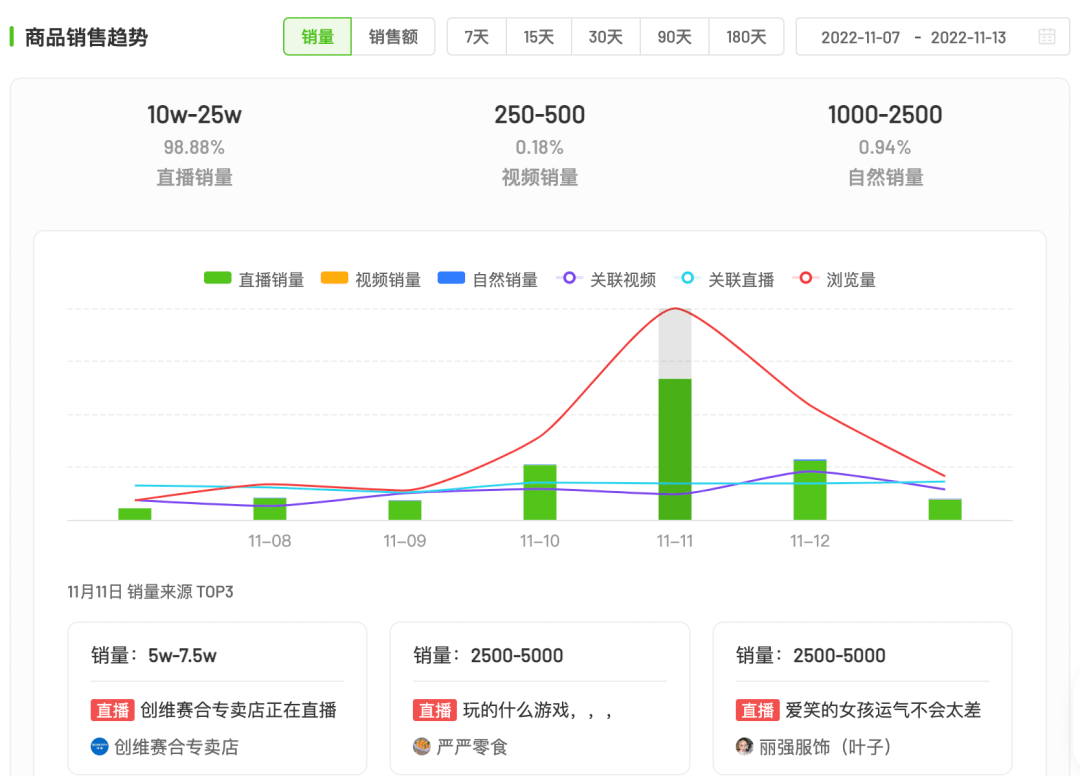Select the 7天 time range

477,36
